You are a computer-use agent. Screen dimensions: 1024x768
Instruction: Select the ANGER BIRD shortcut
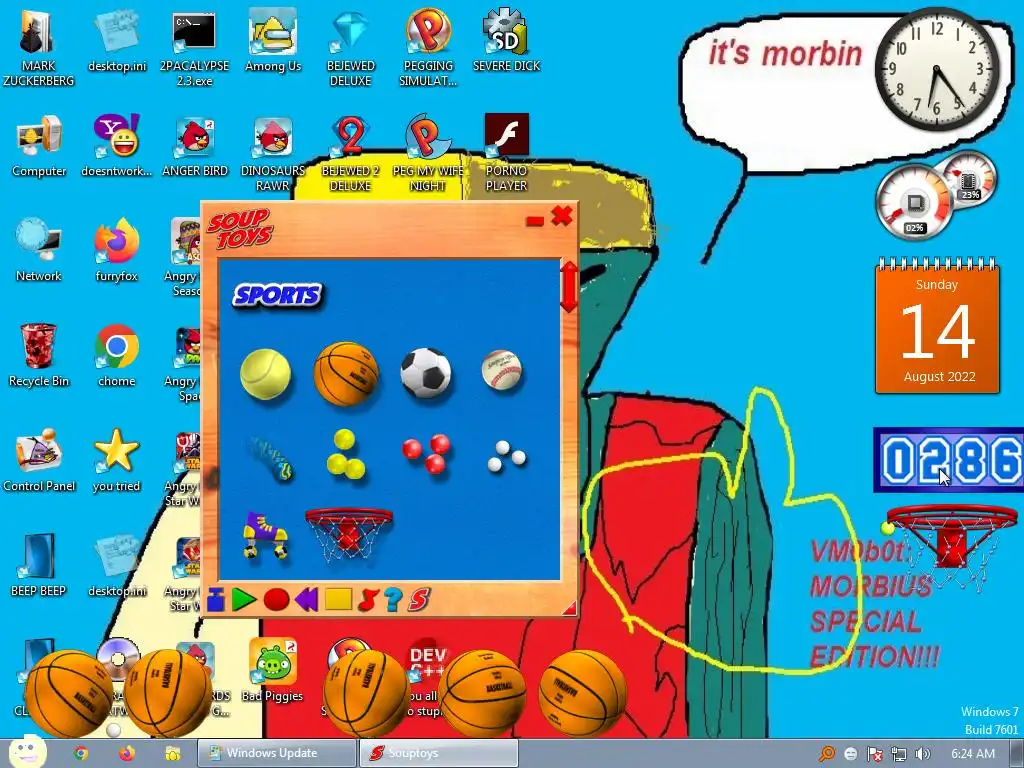coord(195,146)
